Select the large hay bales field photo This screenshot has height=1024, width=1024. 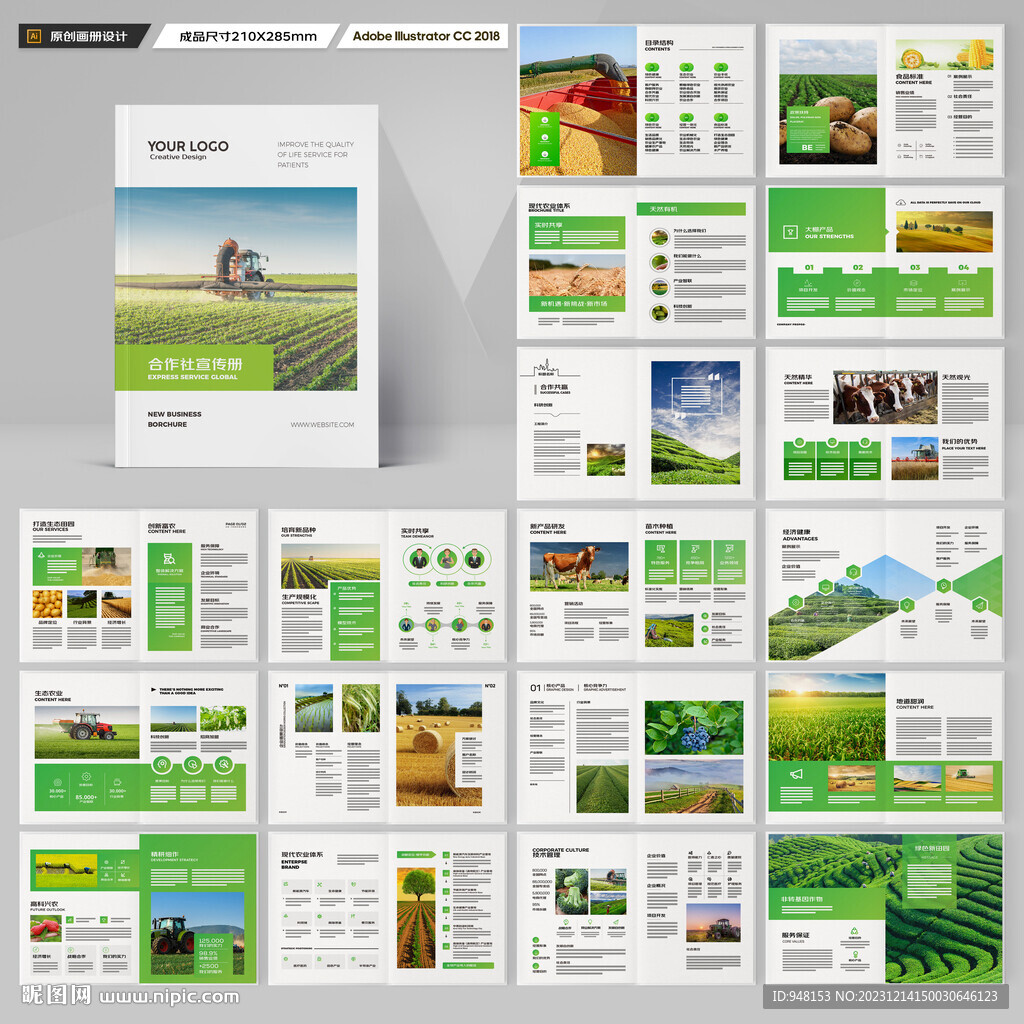point(439,744)
